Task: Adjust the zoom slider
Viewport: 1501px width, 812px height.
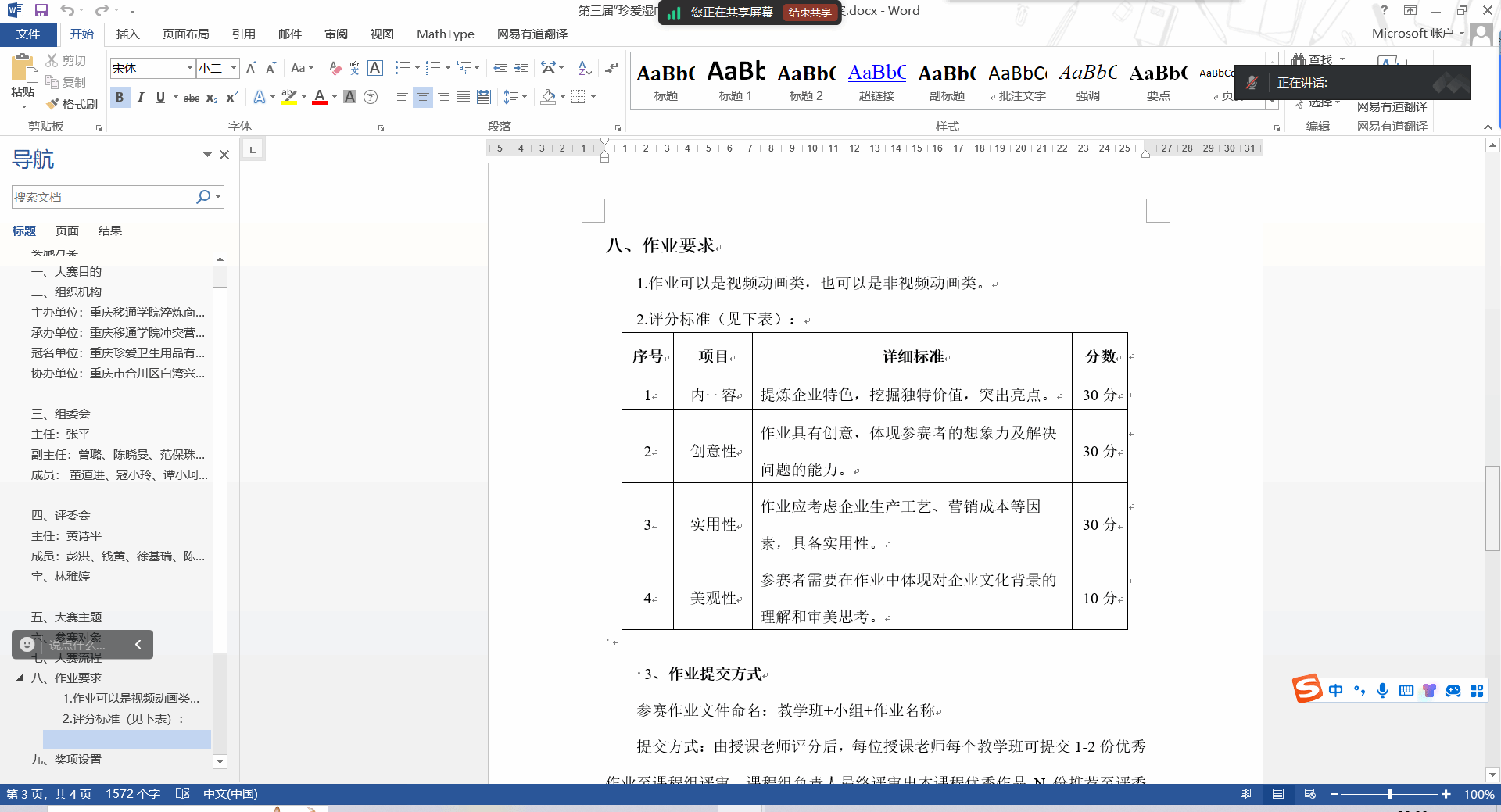Action: tap(1389, 794)
